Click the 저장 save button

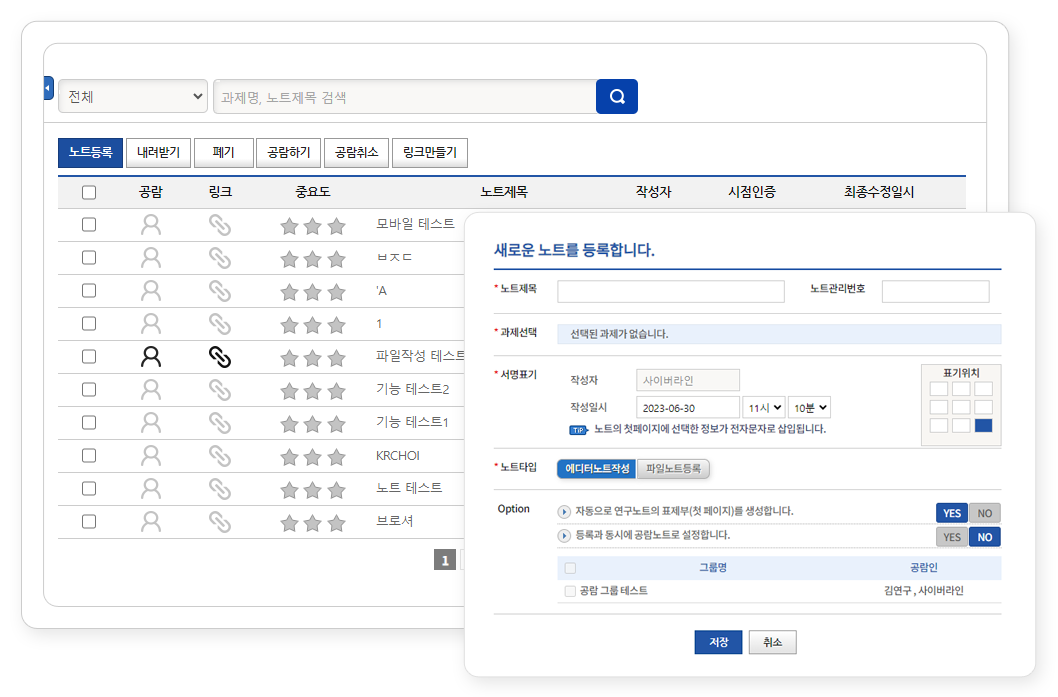tap(718, 642)
